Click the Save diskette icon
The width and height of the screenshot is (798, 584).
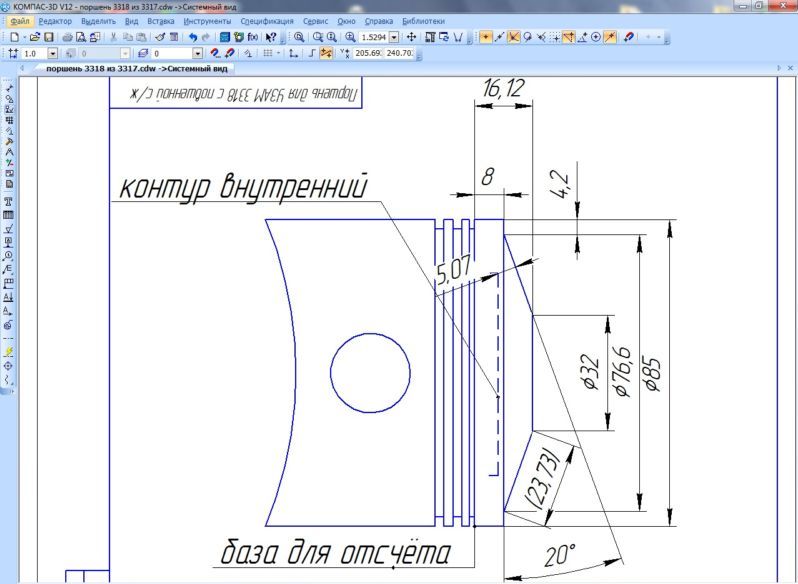48,36
